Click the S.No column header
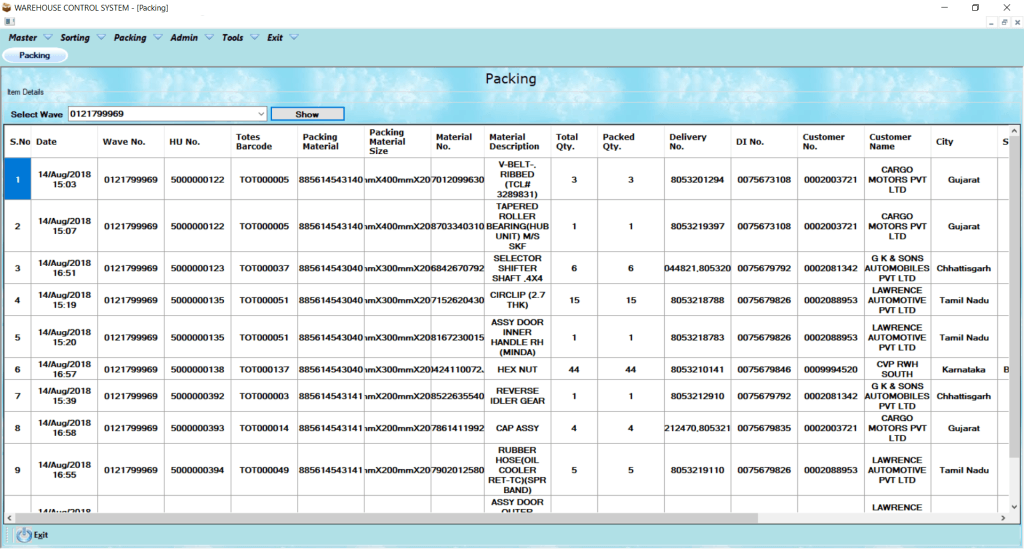 (x=20, y=142)
